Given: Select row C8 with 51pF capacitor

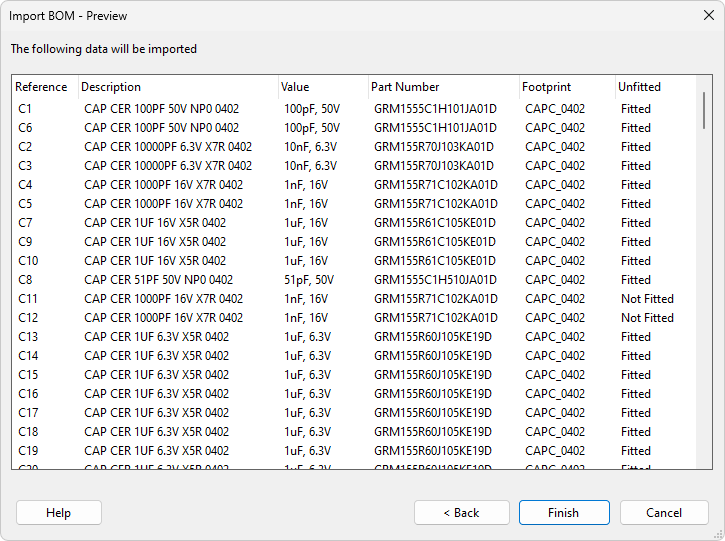Looking at the screenshot, I should coord(26,280).
